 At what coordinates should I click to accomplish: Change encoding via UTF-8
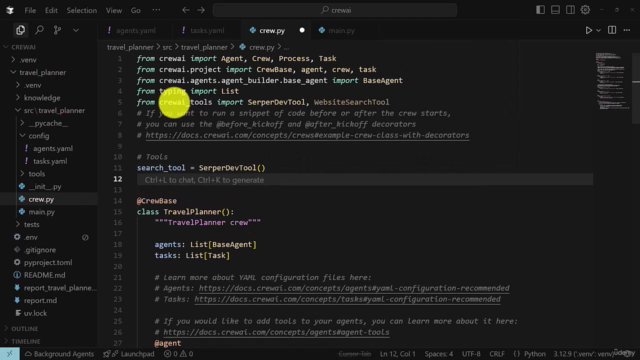(471, 354)
